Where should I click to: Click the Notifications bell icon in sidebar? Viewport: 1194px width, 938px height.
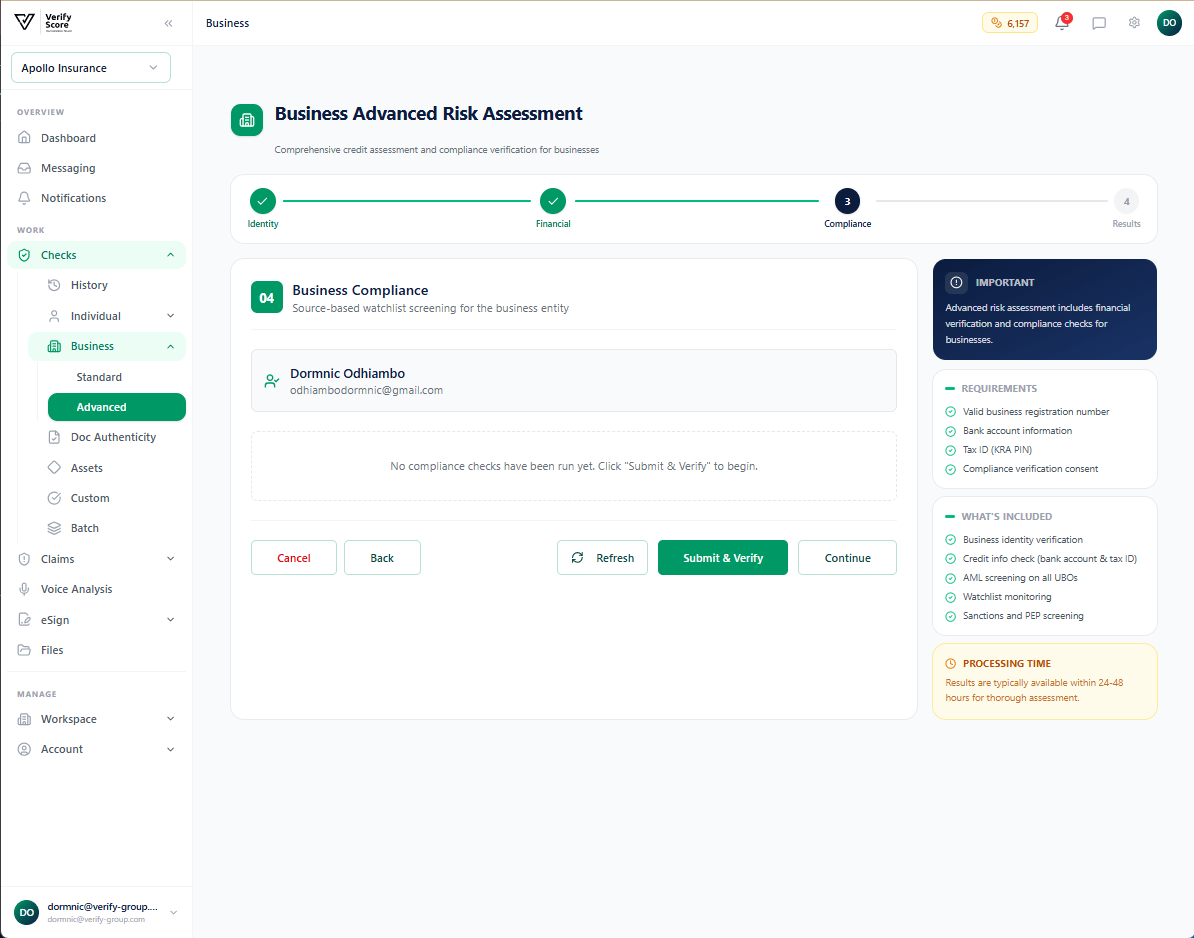click(x=24, y=198)
